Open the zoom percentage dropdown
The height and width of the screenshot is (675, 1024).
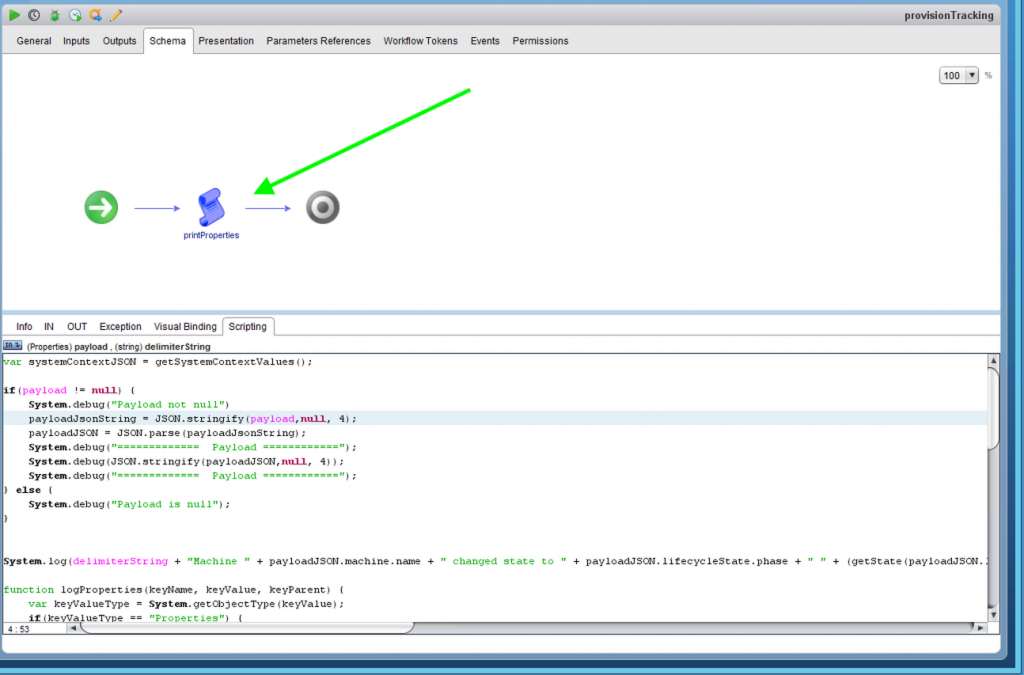pos(959,76)
